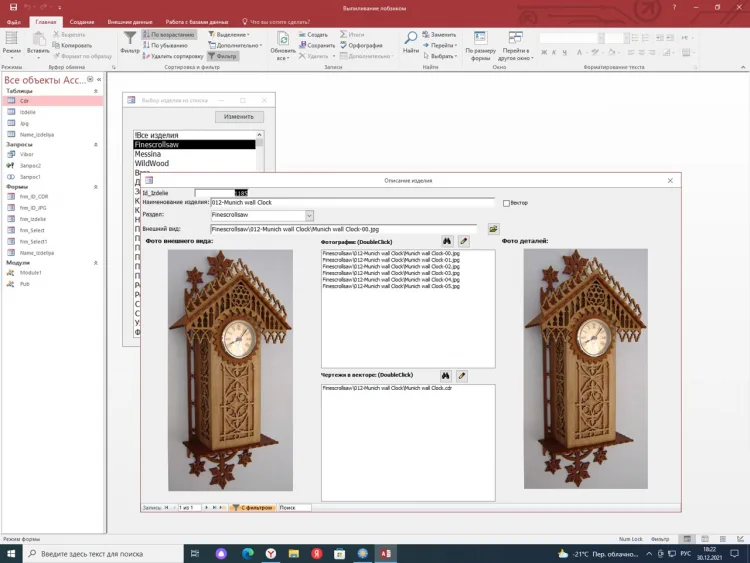This screenshot has width=750, height=563.
Task: Click the С фильтром toggle in record bar
Action: coord(253,508)
